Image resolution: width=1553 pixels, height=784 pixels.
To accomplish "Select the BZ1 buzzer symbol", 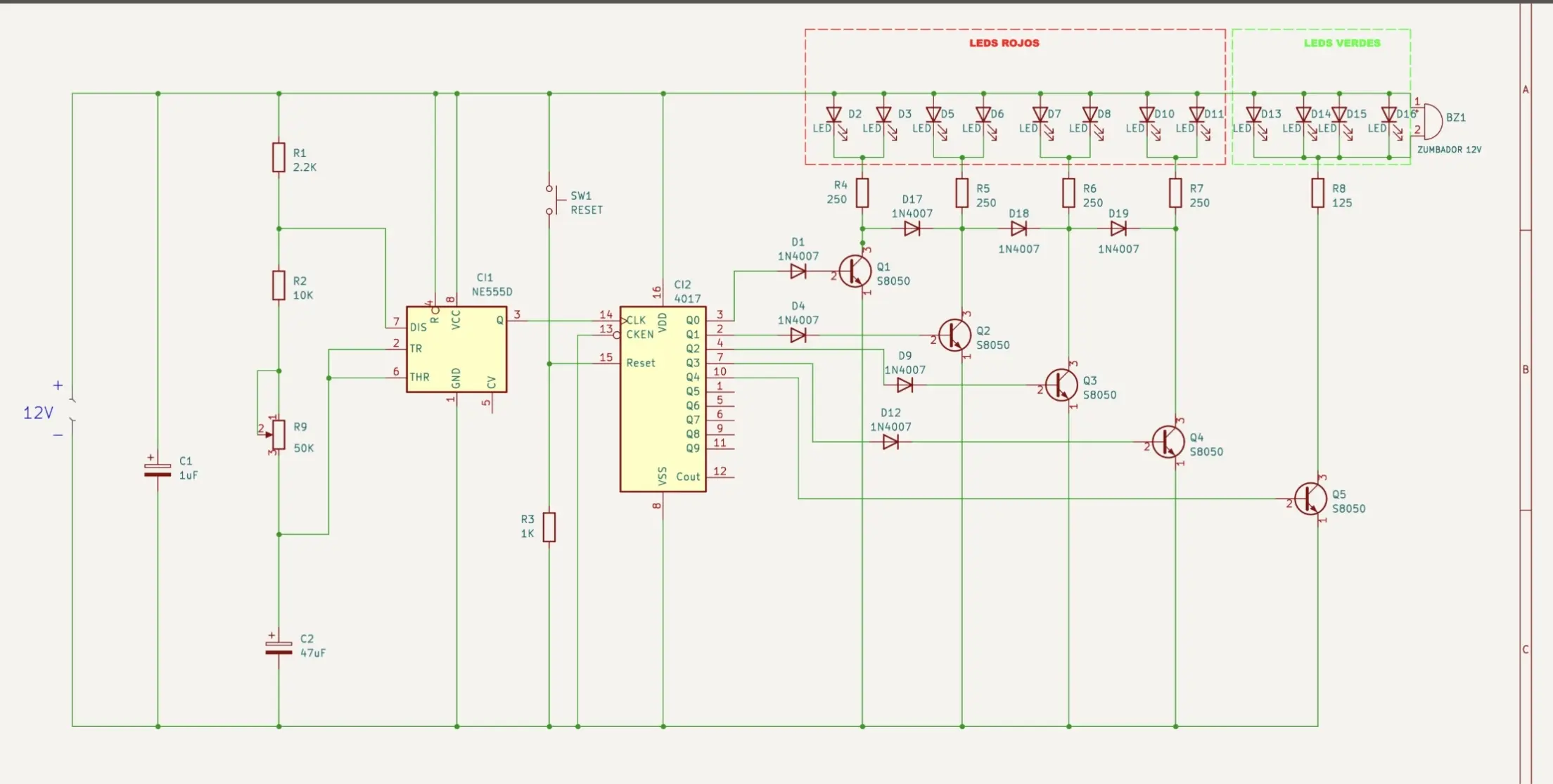I will pos(1431,121).
